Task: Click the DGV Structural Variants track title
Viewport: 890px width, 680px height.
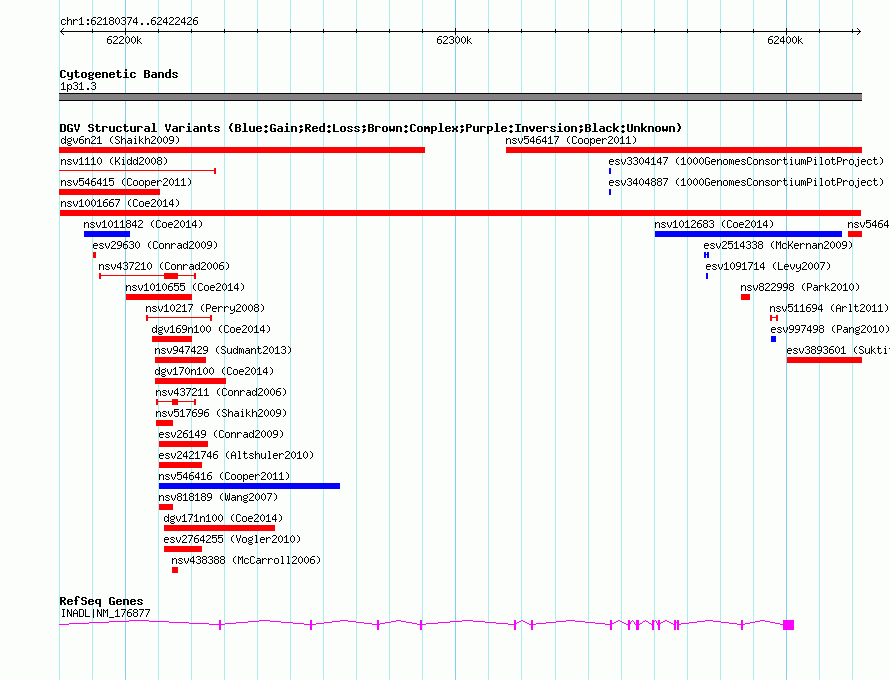Action: [370, 128]
